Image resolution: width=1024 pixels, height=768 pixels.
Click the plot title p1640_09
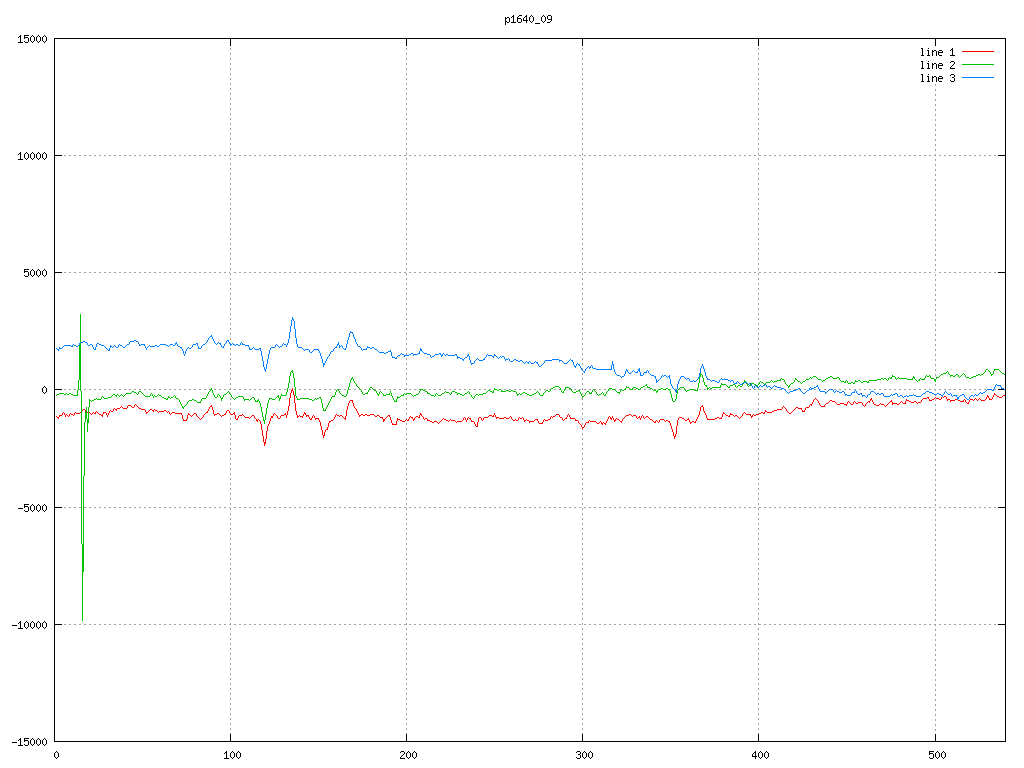[x=528, y=19]
